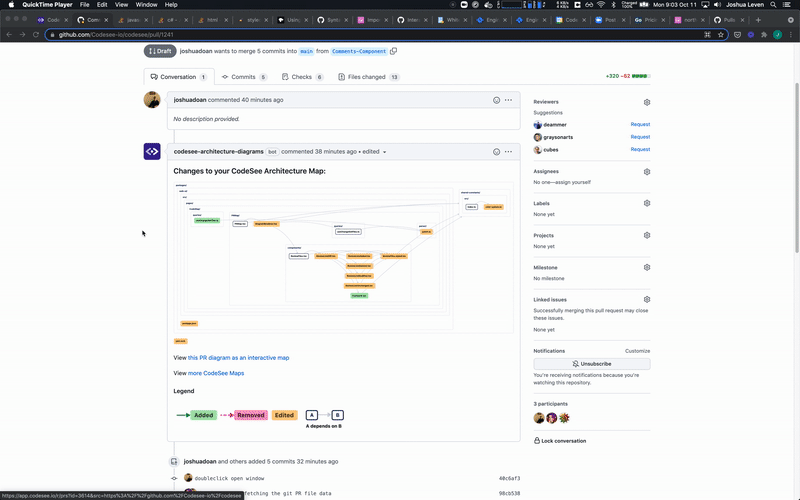Screen dimensions: 800x500
Task: Click the Comments-Component branch link
Action: click(x=359, y=51)
